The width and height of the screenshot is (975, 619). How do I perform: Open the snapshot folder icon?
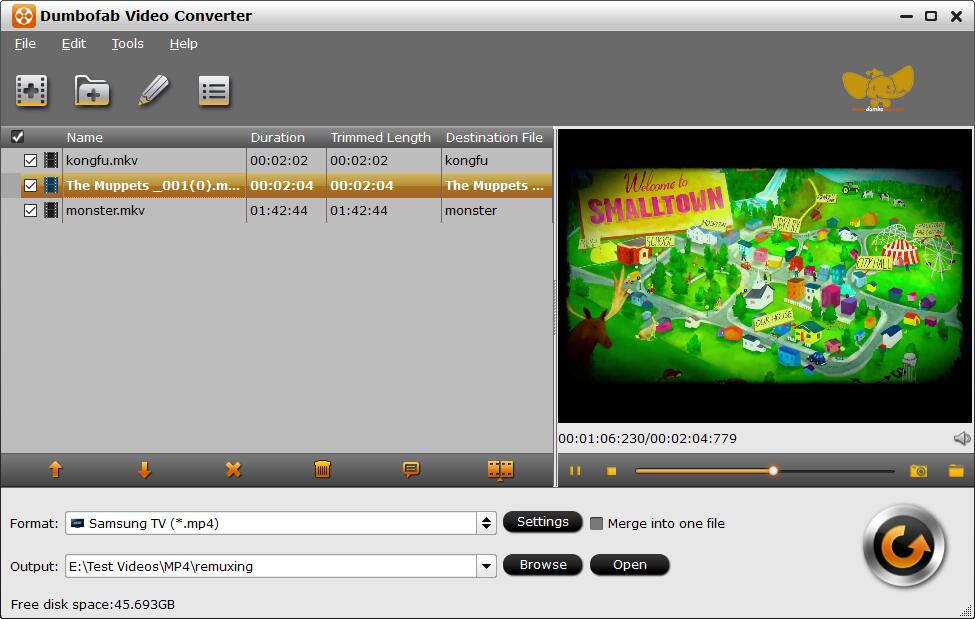(956, 471)
